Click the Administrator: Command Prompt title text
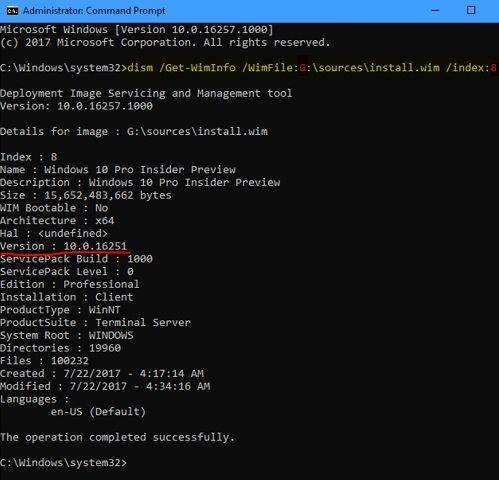The image size is (499, 480). (94, 11)
